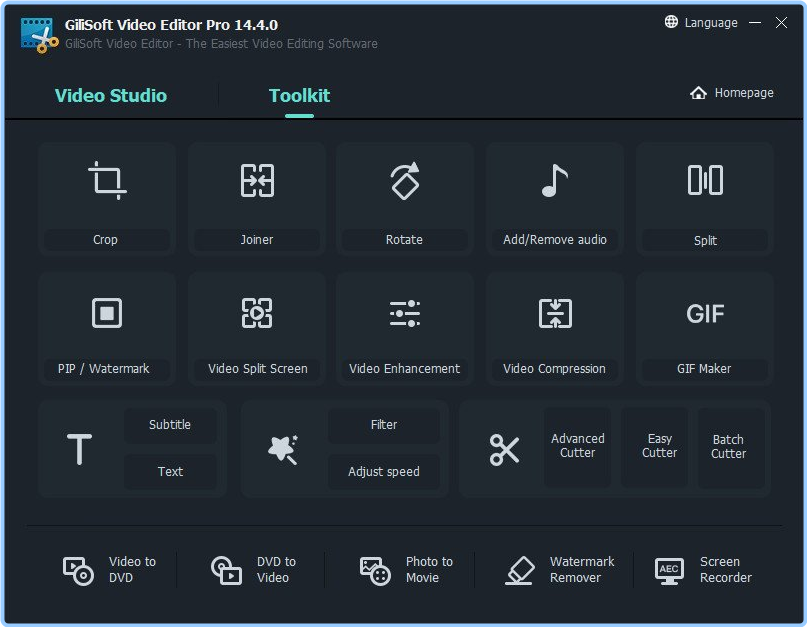This screenshot has width=807, height=627.
Task: Select the Toolkit tab
Action: click(x=300, y=96)
